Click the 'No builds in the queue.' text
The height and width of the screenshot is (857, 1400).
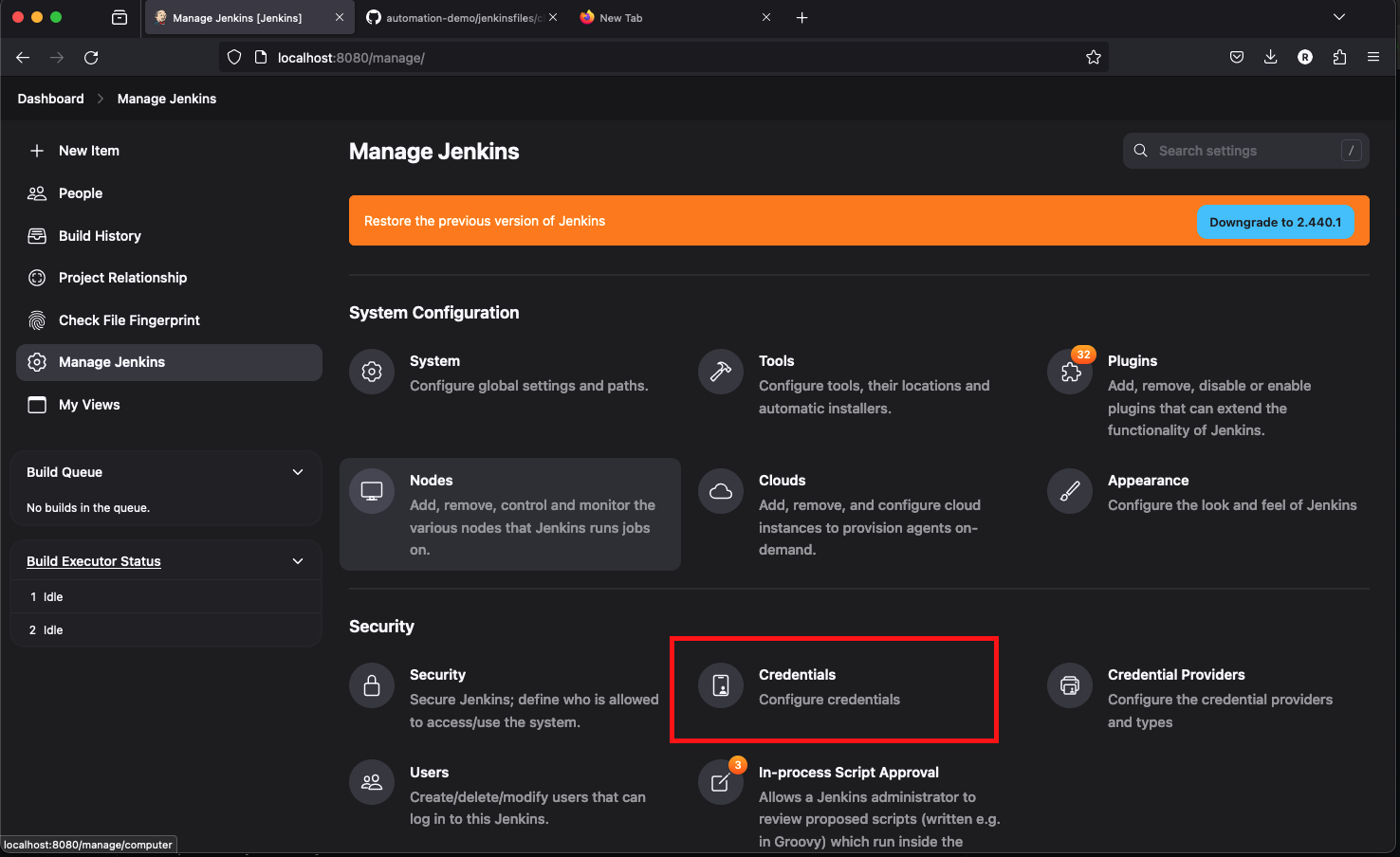pyautogui.click(x=88, y=508)
